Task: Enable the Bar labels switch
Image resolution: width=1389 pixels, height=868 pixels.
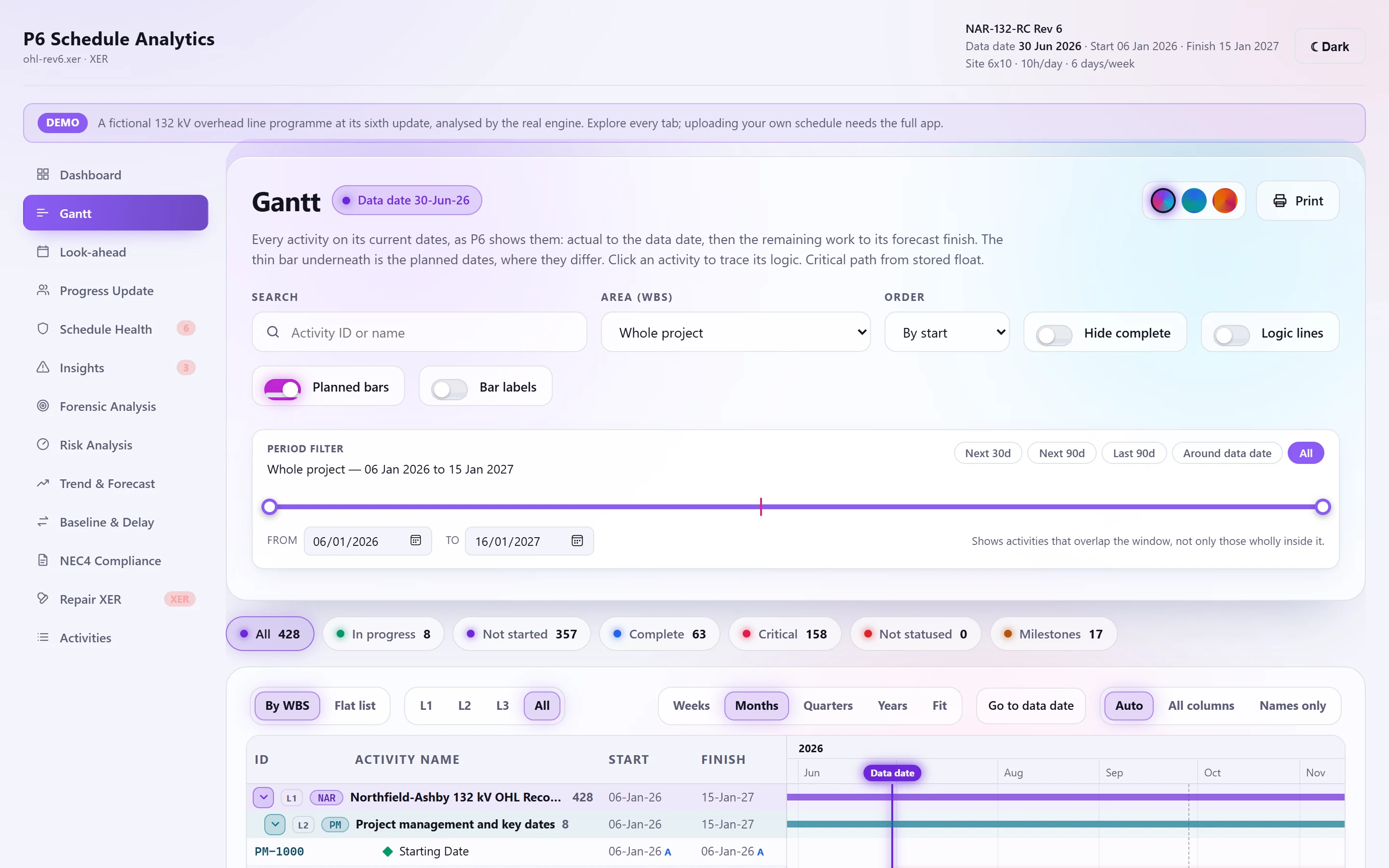Action: (x=449, y=389)
